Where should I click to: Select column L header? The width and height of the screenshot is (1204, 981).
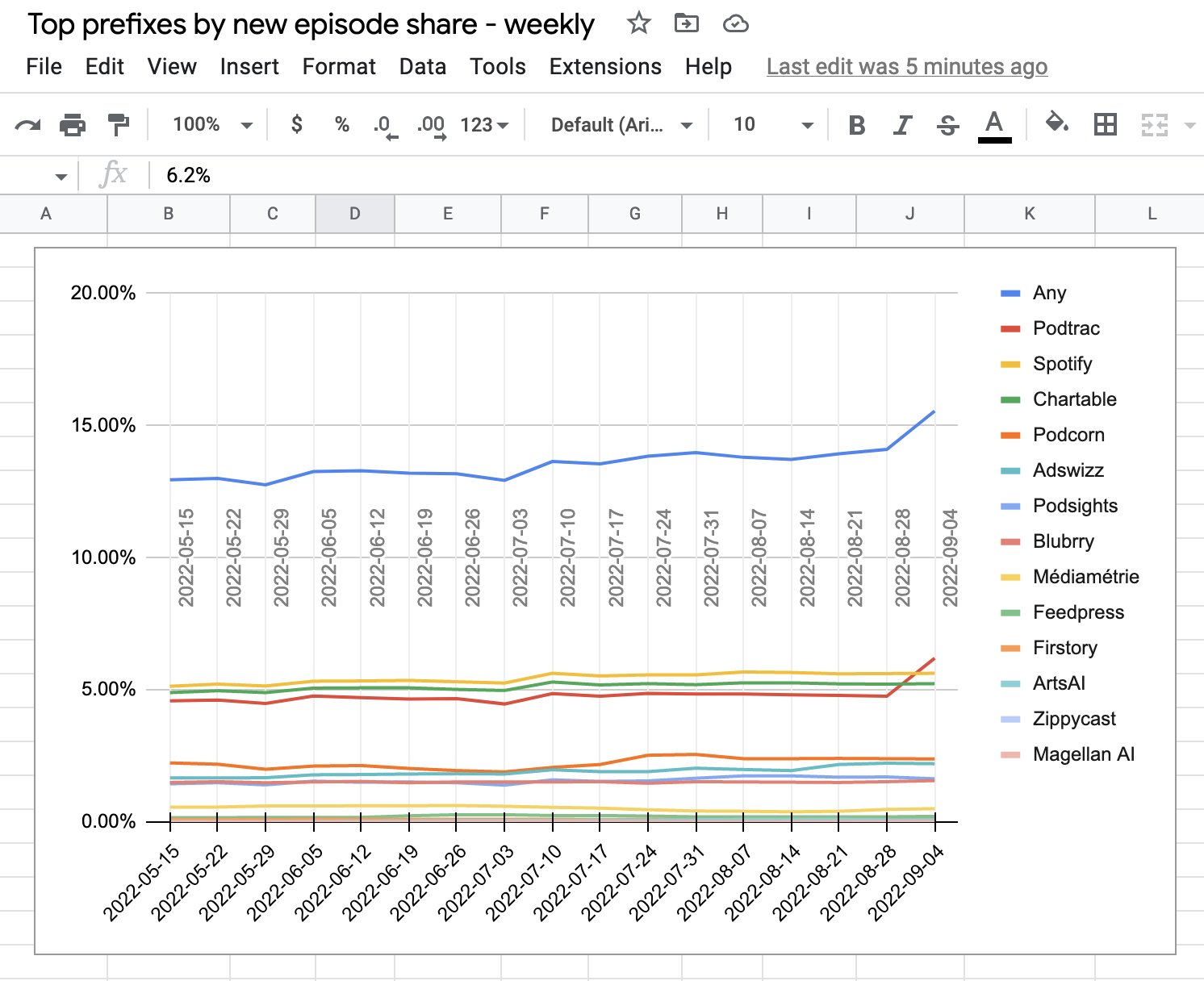click(1150, 214)
